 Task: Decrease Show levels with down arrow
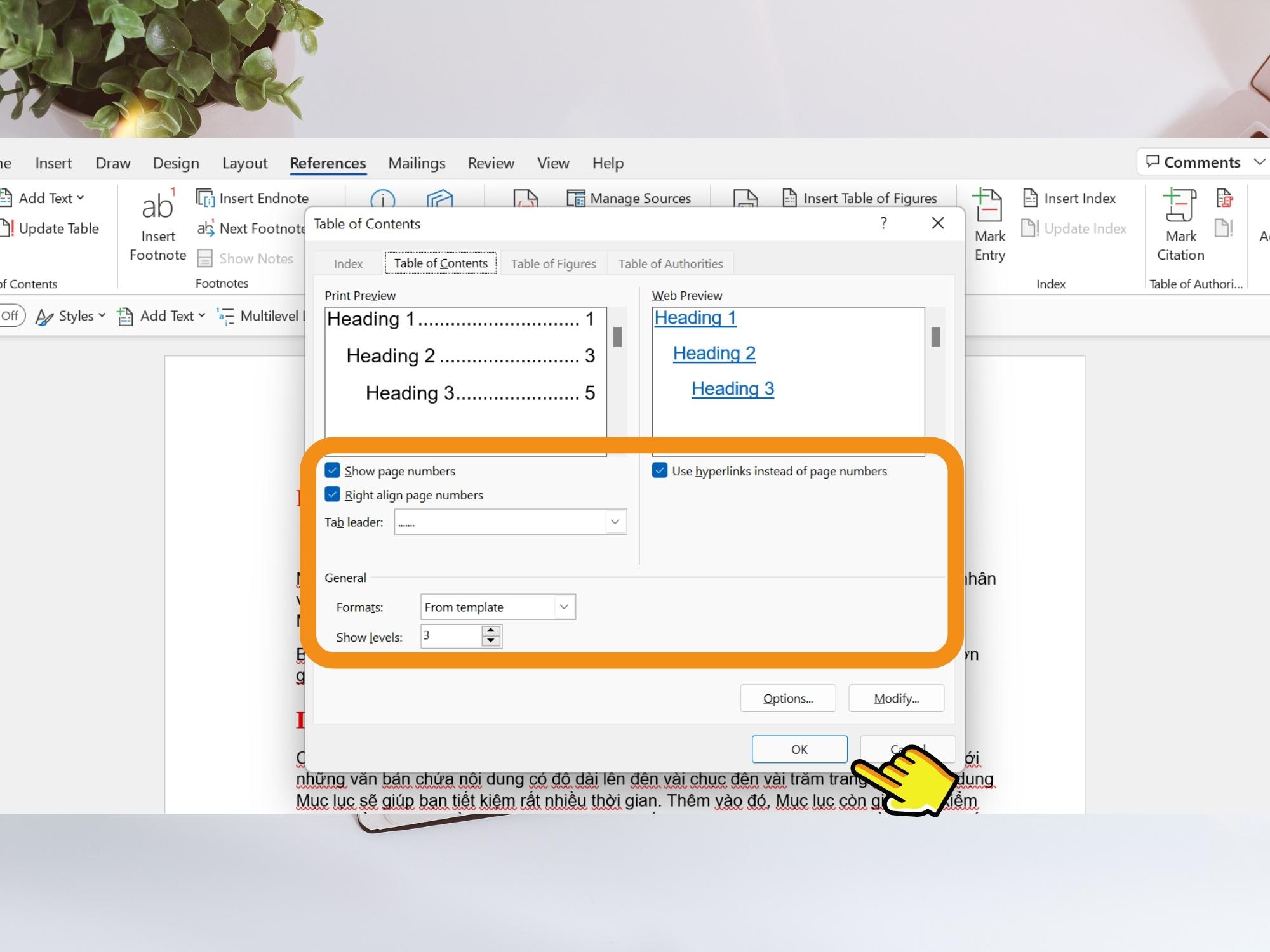[490, 641]
